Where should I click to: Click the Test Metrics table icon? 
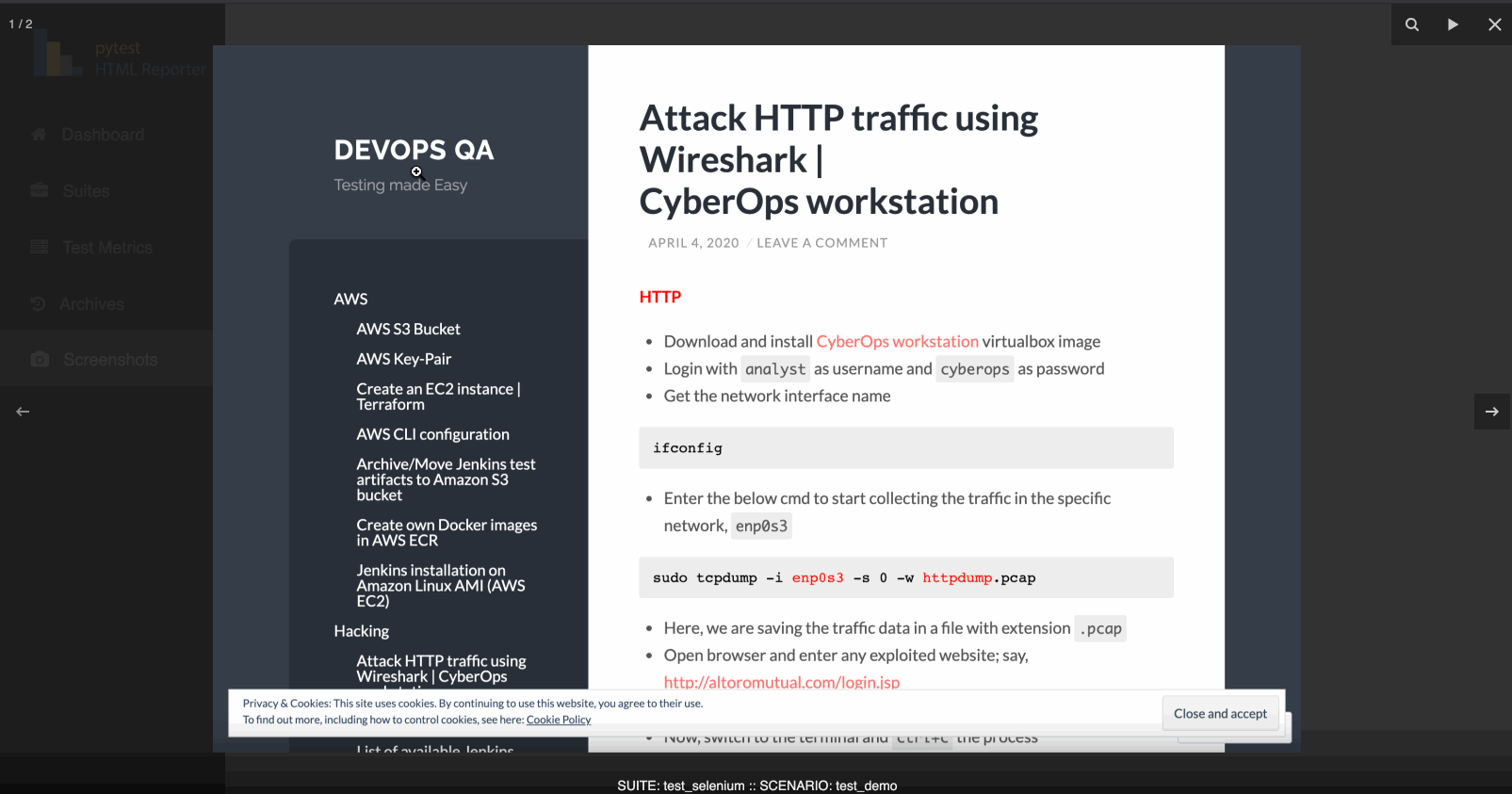click(x=39, y=247)
